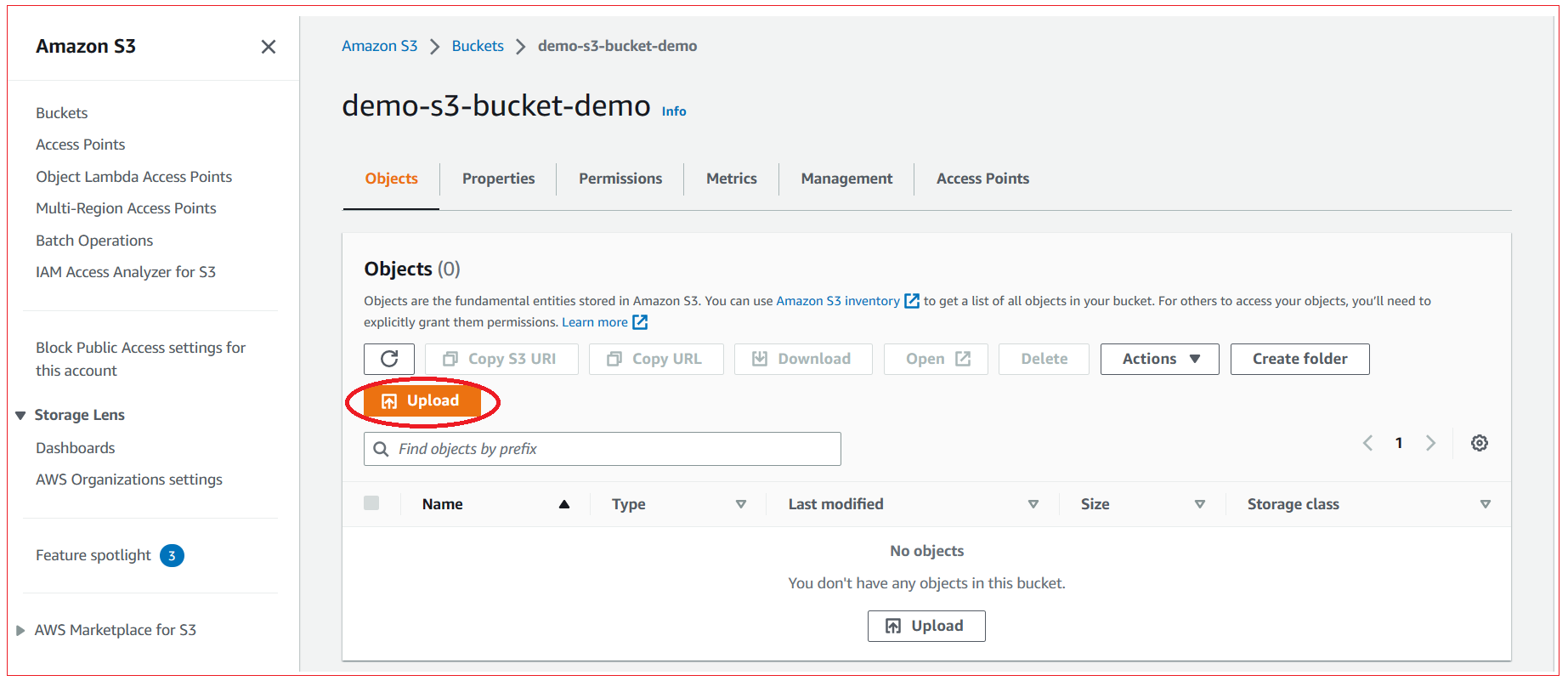Go to next page of objects
The image size is (1568, 681).
click(x=1430, y=443)
